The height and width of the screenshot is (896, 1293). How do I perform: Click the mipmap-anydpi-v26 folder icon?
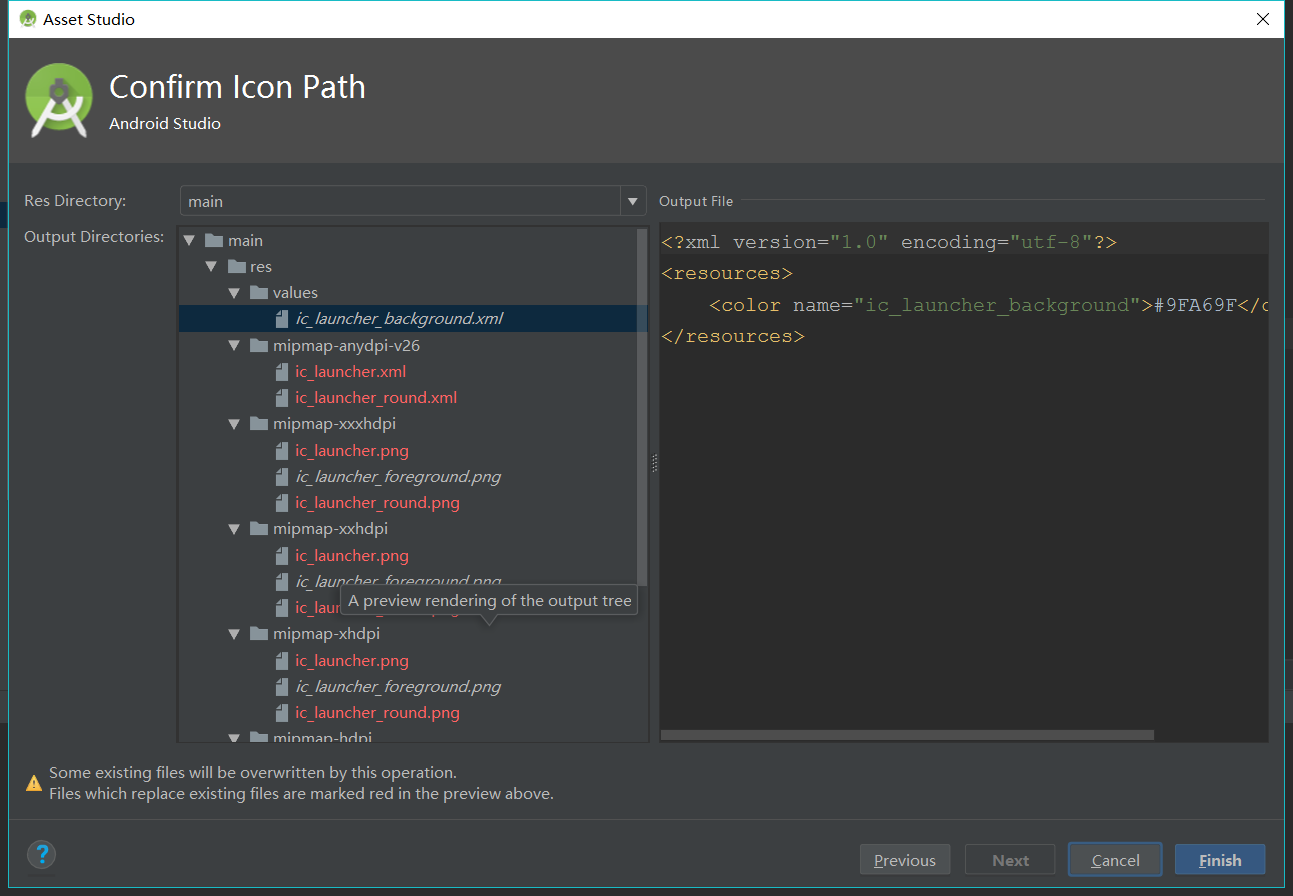pos(259,345)
